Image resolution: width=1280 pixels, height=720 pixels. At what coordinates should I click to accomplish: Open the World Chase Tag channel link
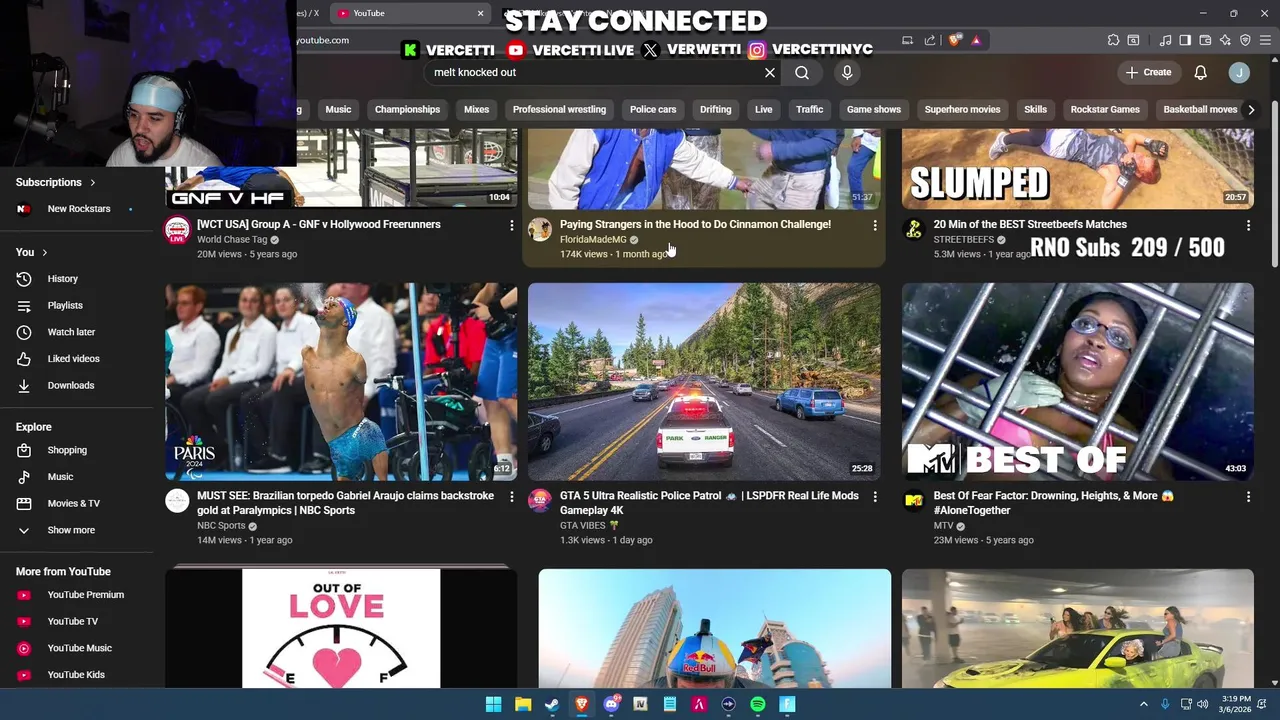tap(232, 240)
